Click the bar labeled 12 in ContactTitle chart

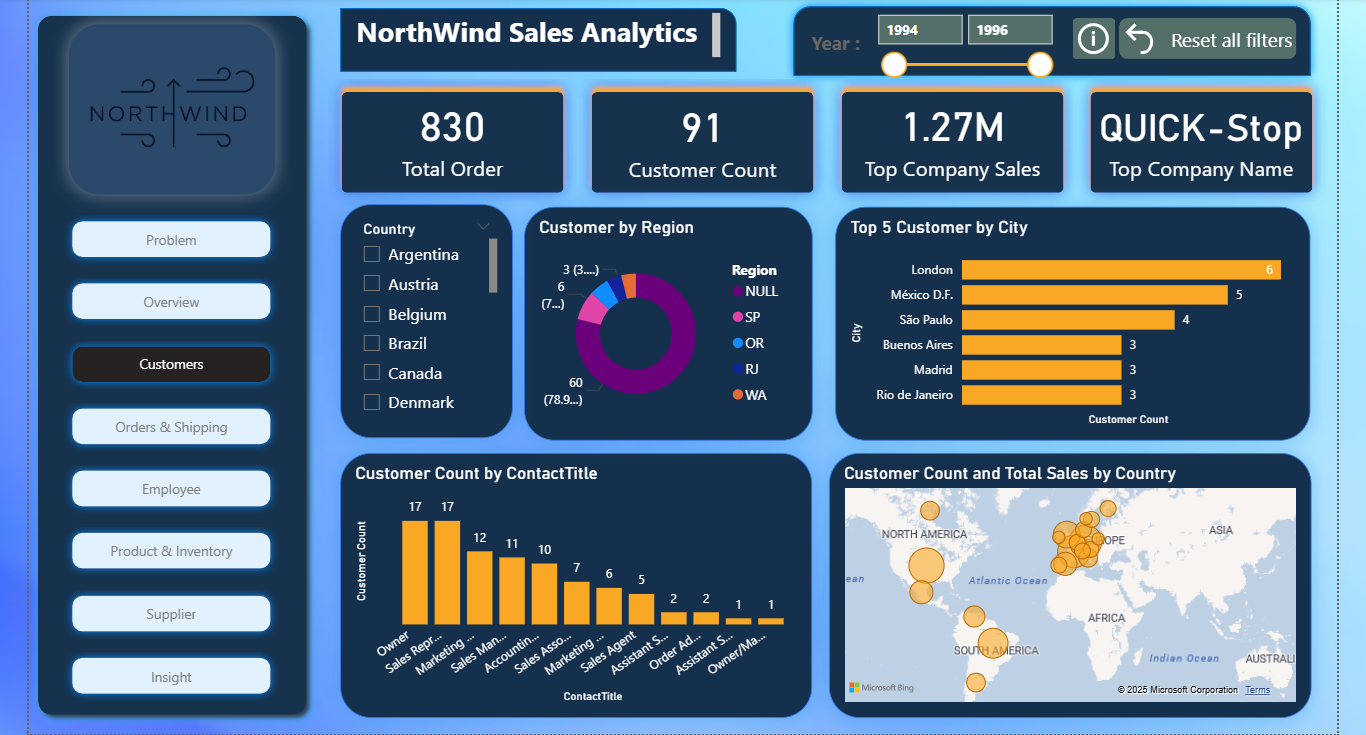[x=480, y=587]
